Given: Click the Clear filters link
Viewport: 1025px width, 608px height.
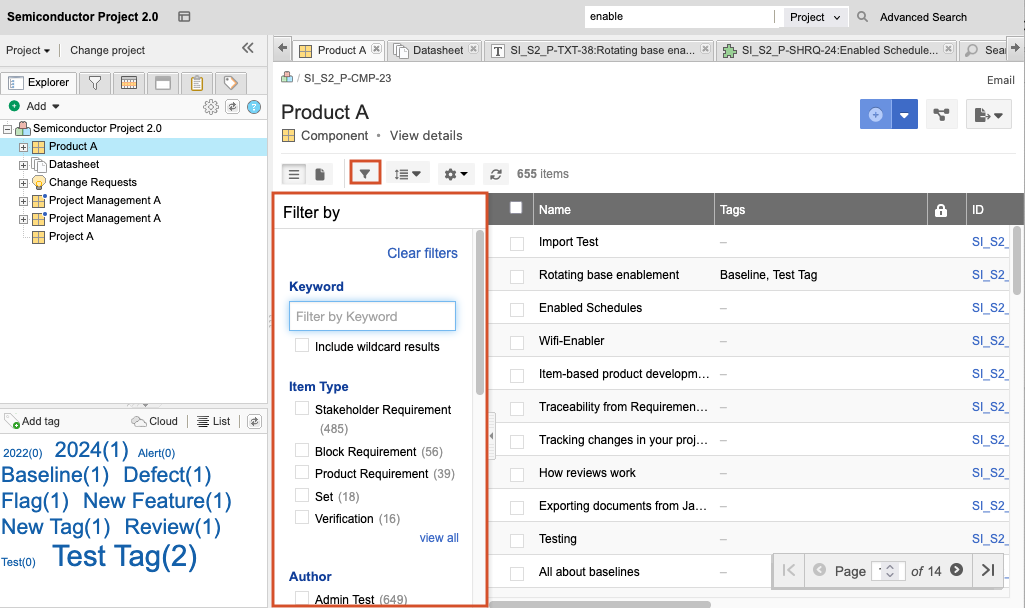Looking at the screenshot, I should pyautogui.click(x=422, y=253).
